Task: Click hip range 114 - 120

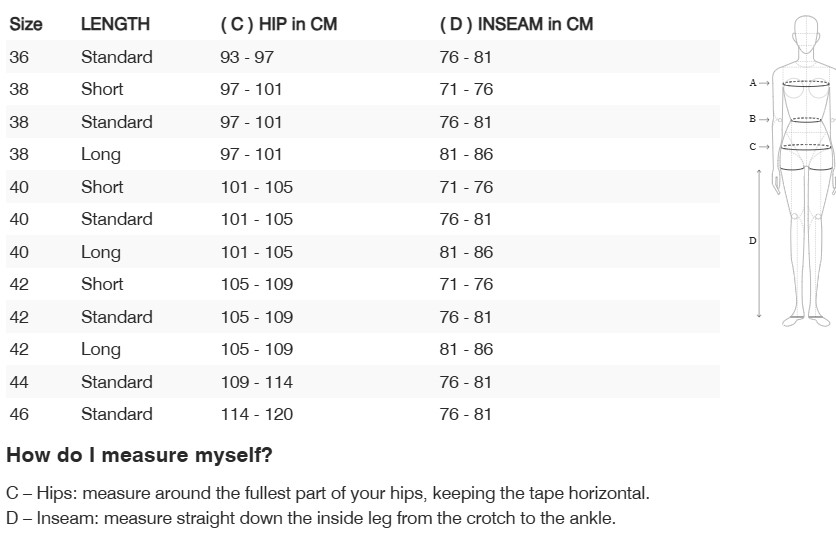Action: [257, 414]
